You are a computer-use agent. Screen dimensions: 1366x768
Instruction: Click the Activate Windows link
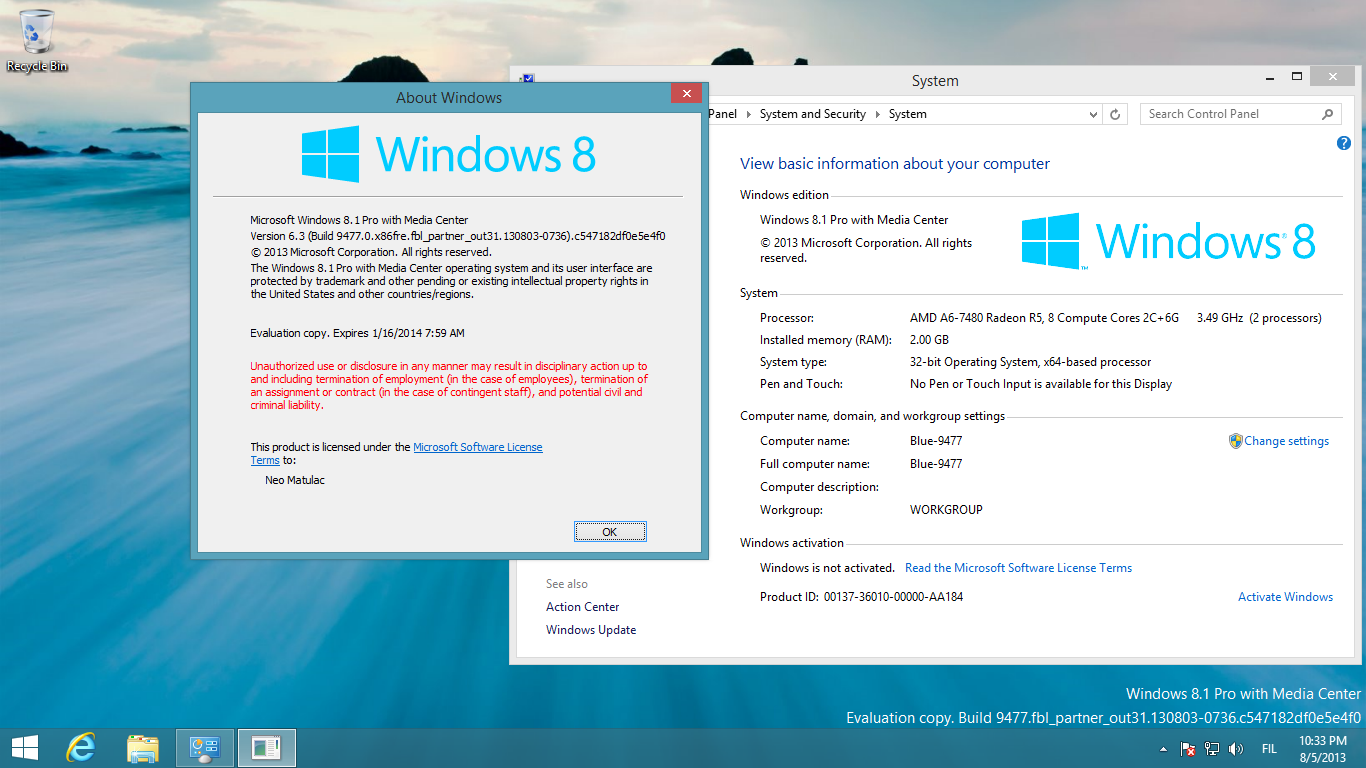click(x=1285, y=597)
